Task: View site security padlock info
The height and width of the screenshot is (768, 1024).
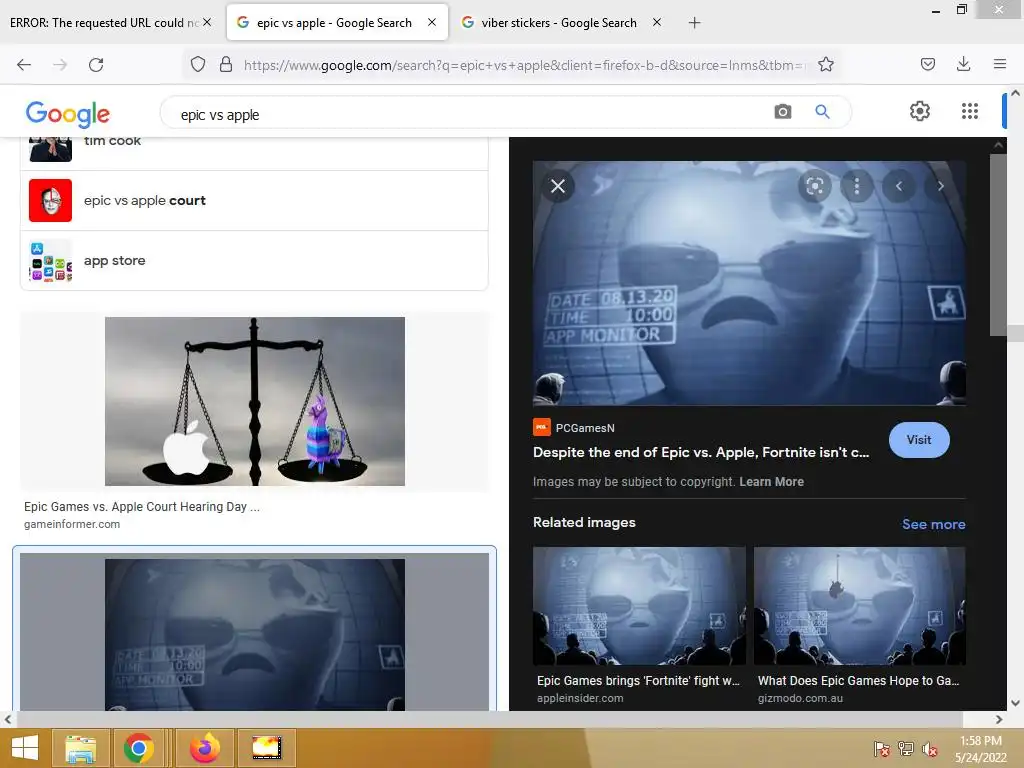Action: (226, 64)
